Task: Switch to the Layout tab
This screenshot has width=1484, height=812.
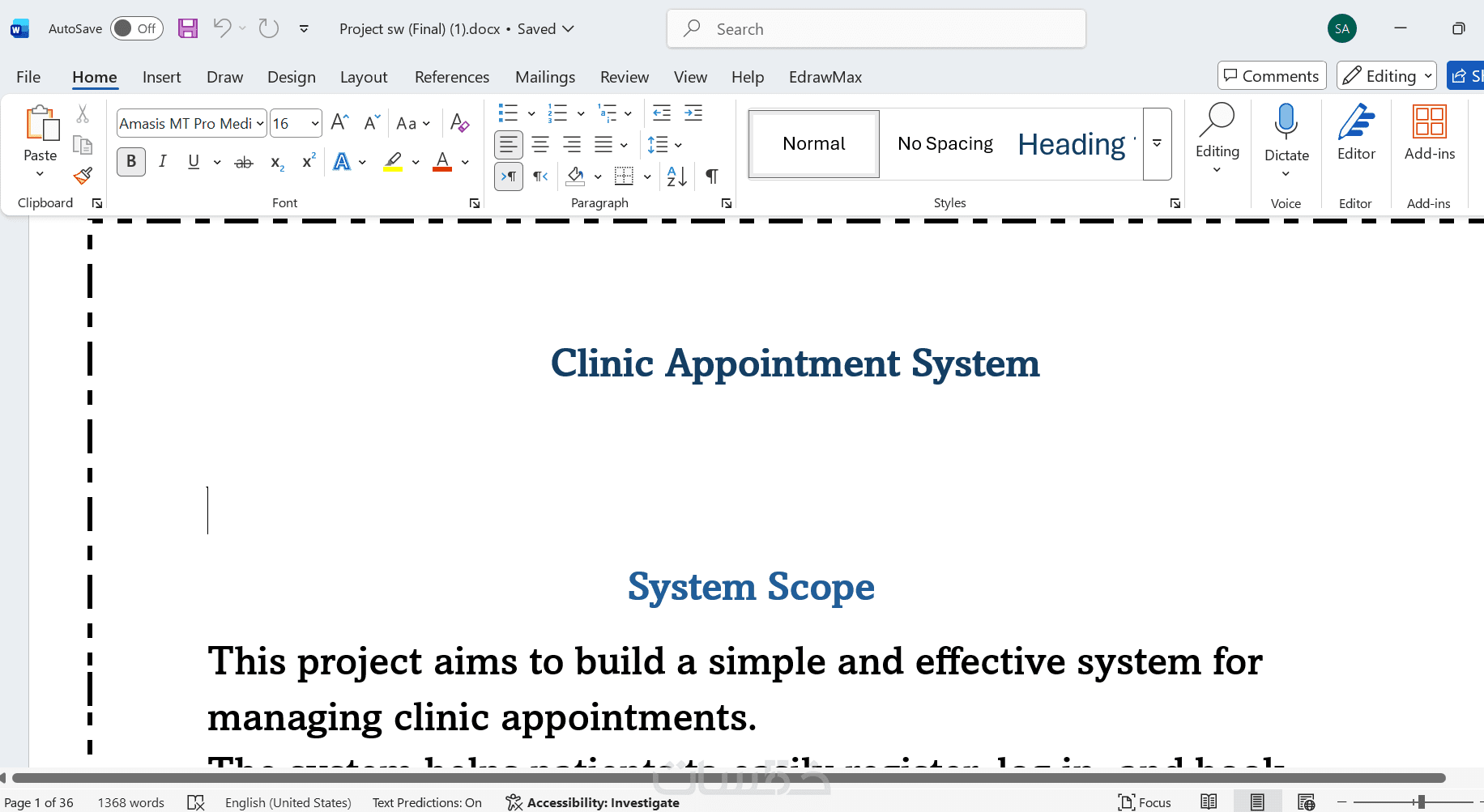Action: point(364,77)
